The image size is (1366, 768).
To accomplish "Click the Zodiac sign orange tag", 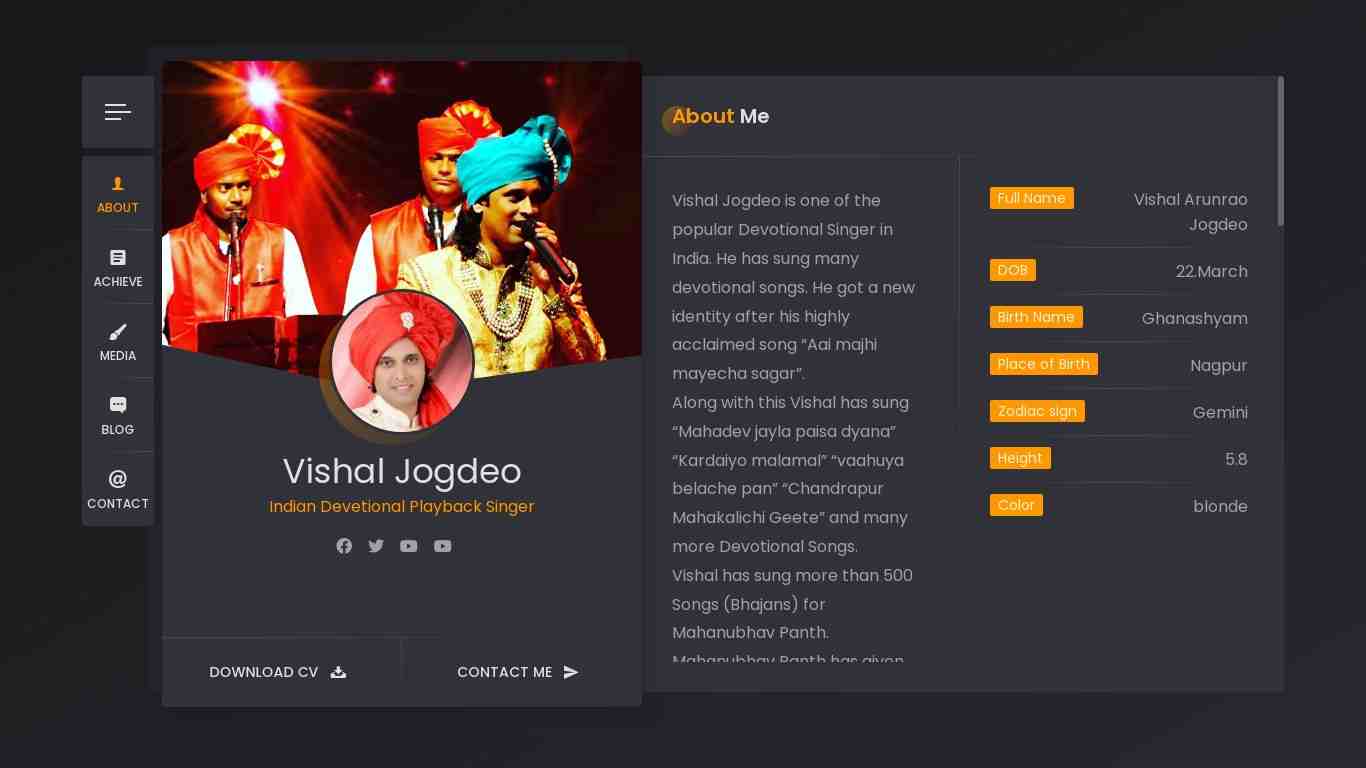I will coord(1037,411).
